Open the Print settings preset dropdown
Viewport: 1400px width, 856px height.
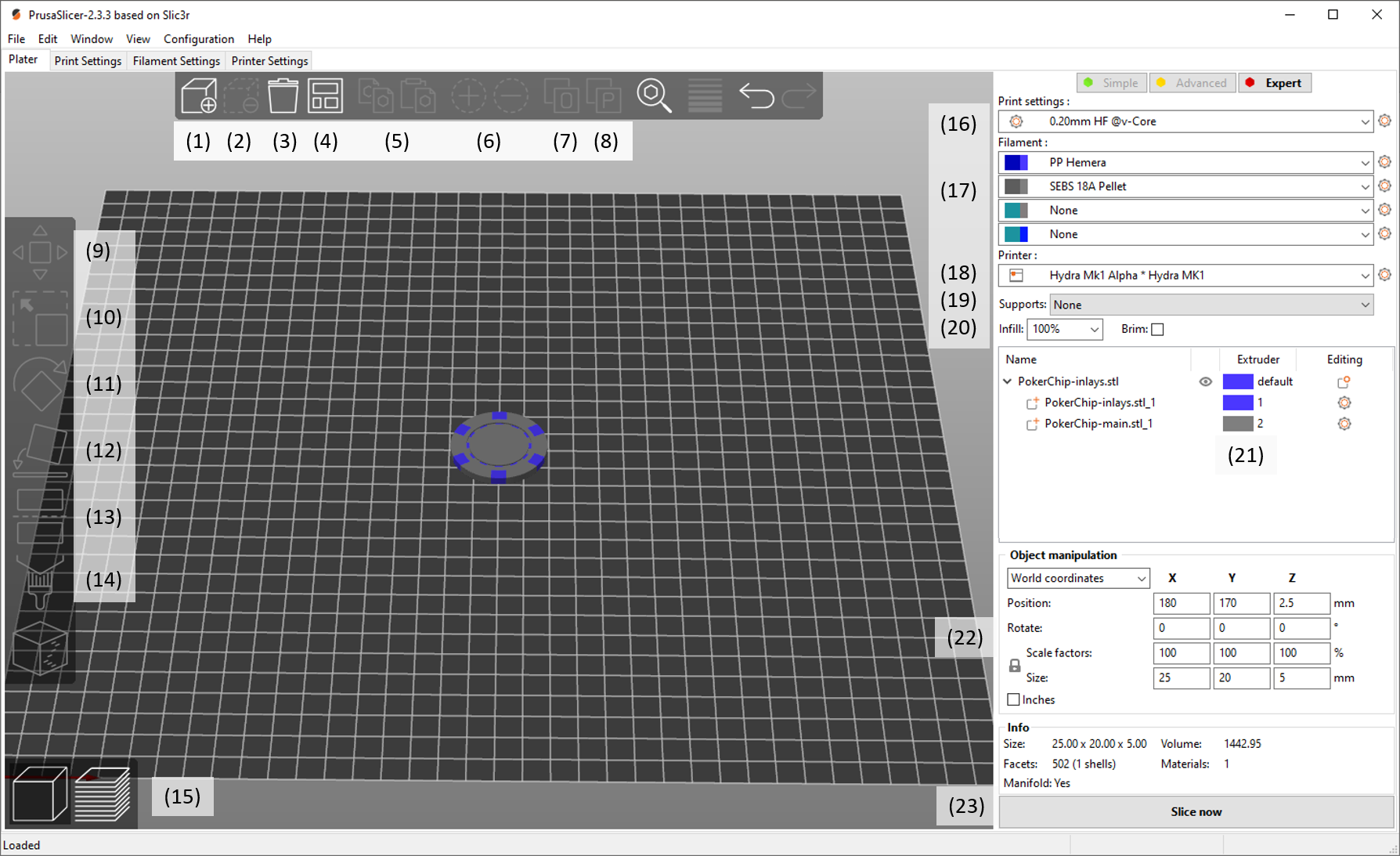(x=1185, y=121)
